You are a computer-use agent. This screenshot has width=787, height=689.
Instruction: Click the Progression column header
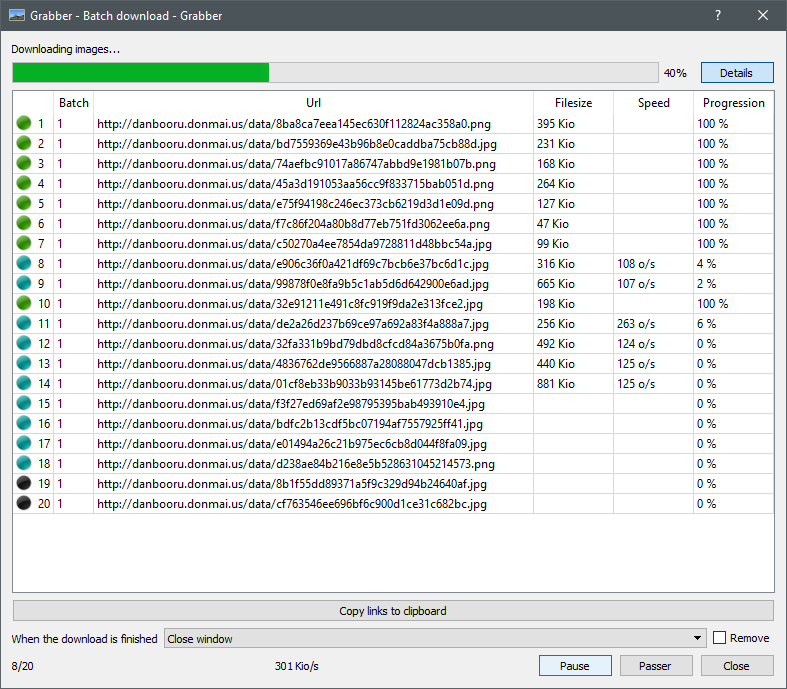(733, 103)
